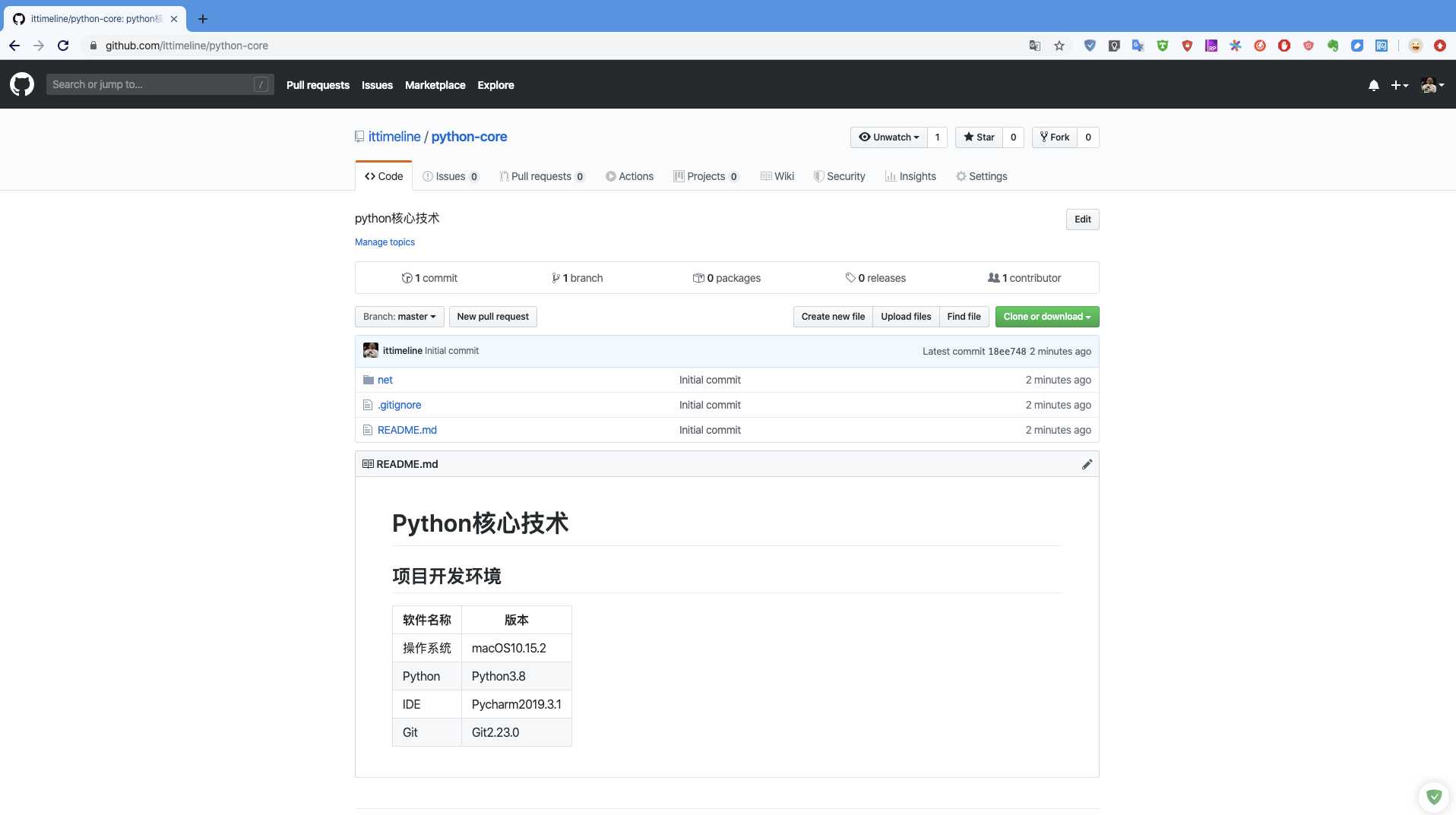Click the Manage topics link

point(385,242)
